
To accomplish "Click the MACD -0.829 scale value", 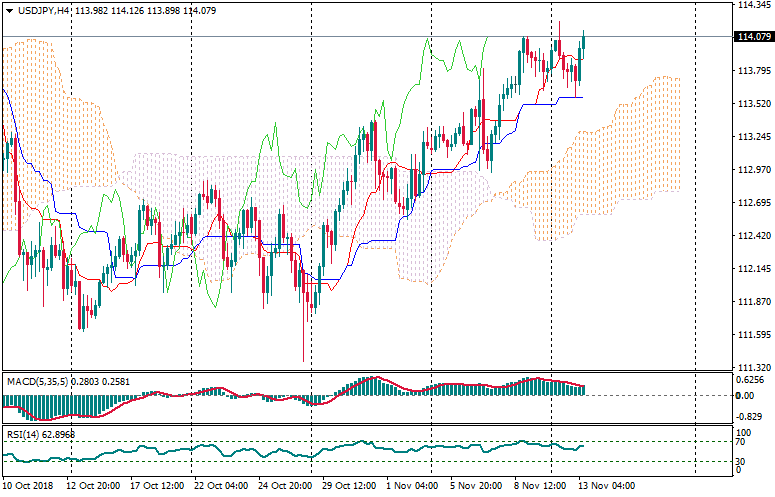I will pyautogui.click(x=750, y=415).
